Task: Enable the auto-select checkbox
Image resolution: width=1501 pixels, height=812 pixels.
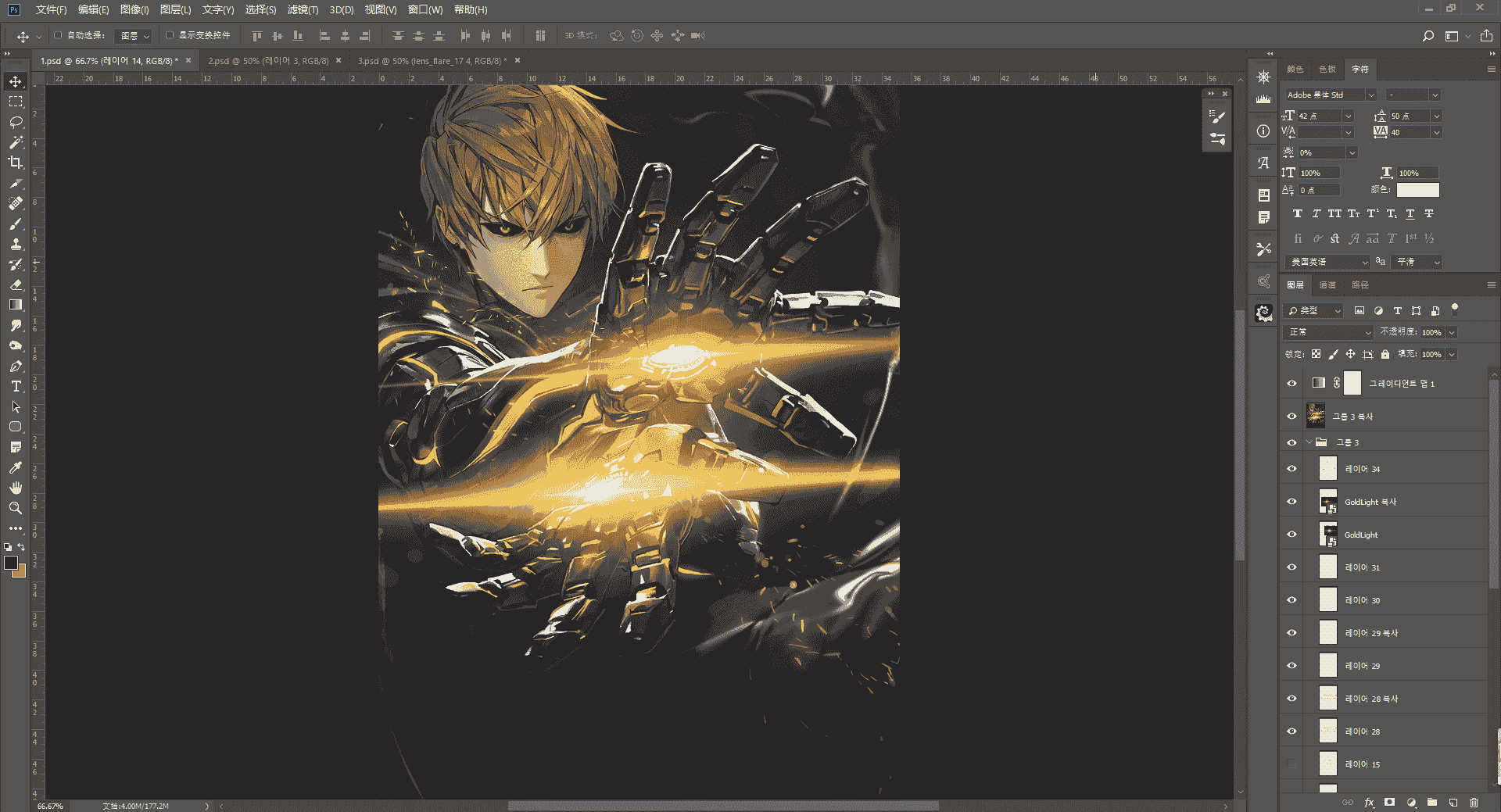Action: pos(58,35)
